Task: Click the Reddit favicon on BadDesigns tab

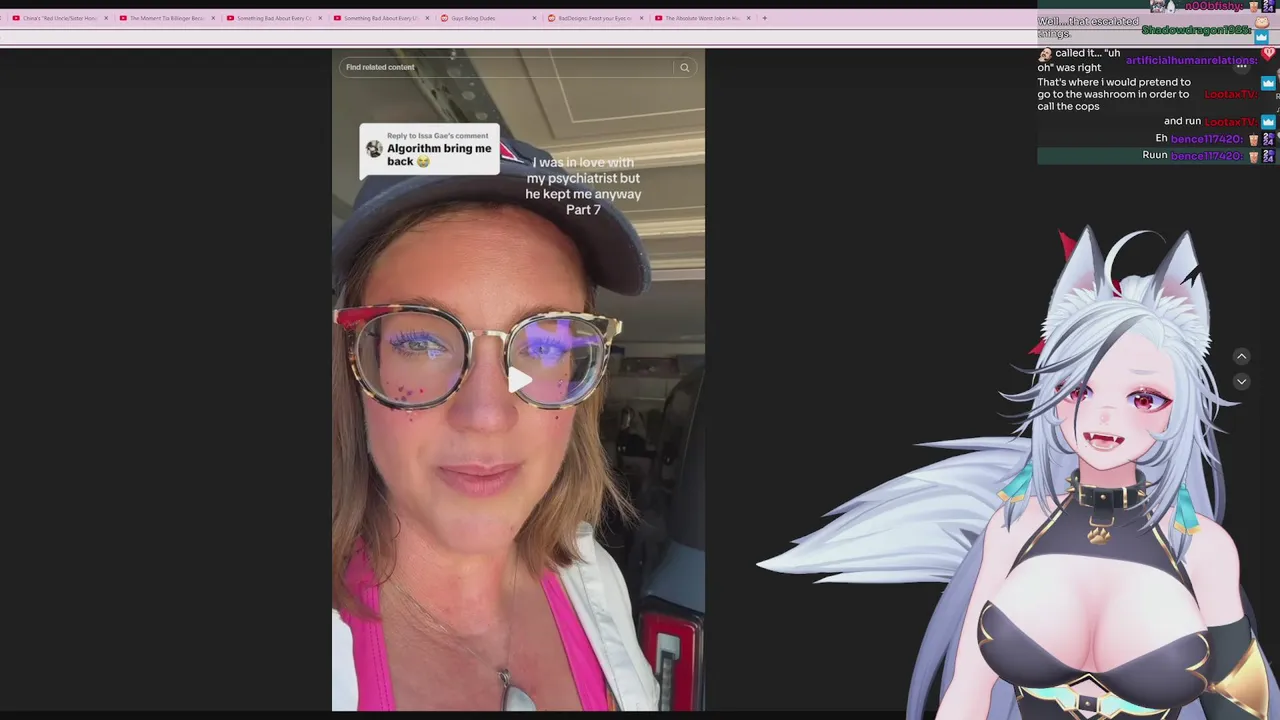Action: [552, 18]
